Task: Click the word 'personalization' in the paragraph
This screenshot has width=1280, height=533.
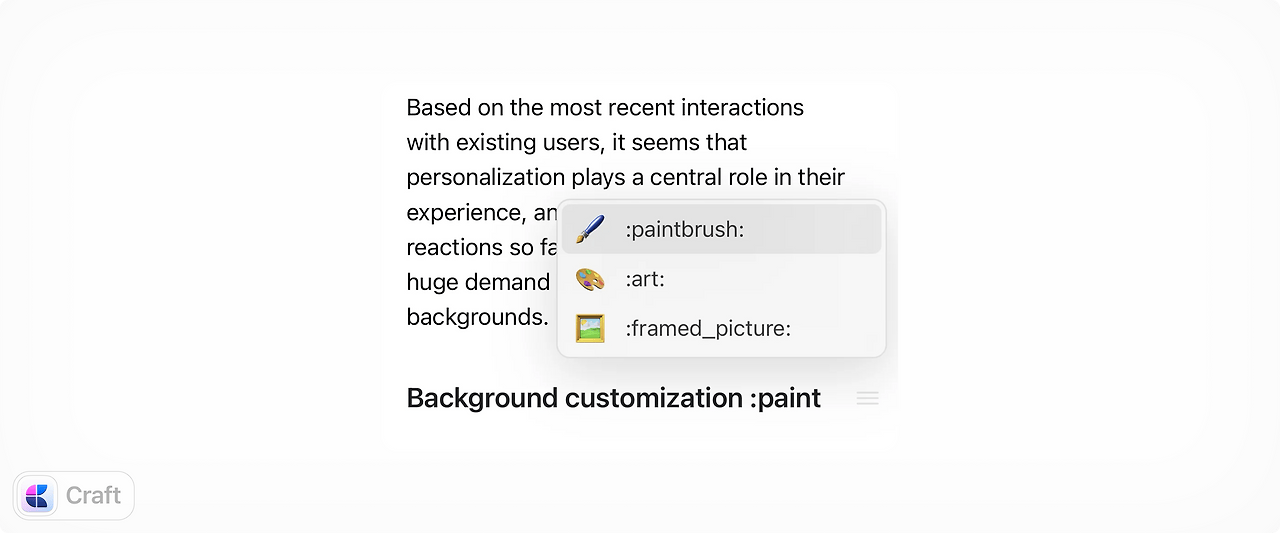Action: (486, 178)
